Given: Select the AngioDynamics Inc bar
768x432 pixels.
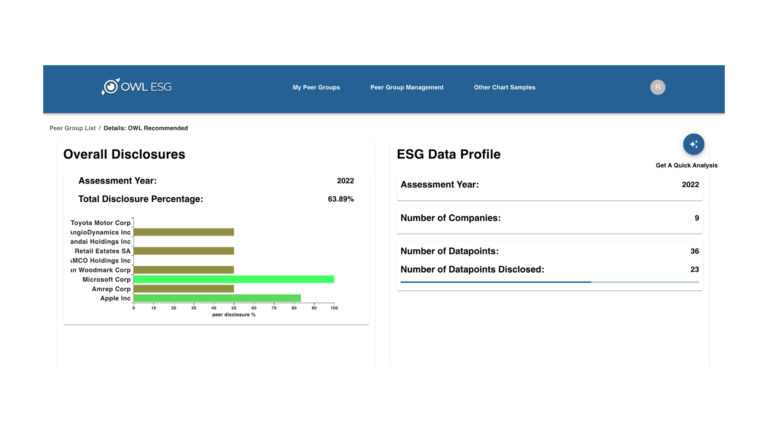Looking at the screenshot, I should (x=183, y=232).
